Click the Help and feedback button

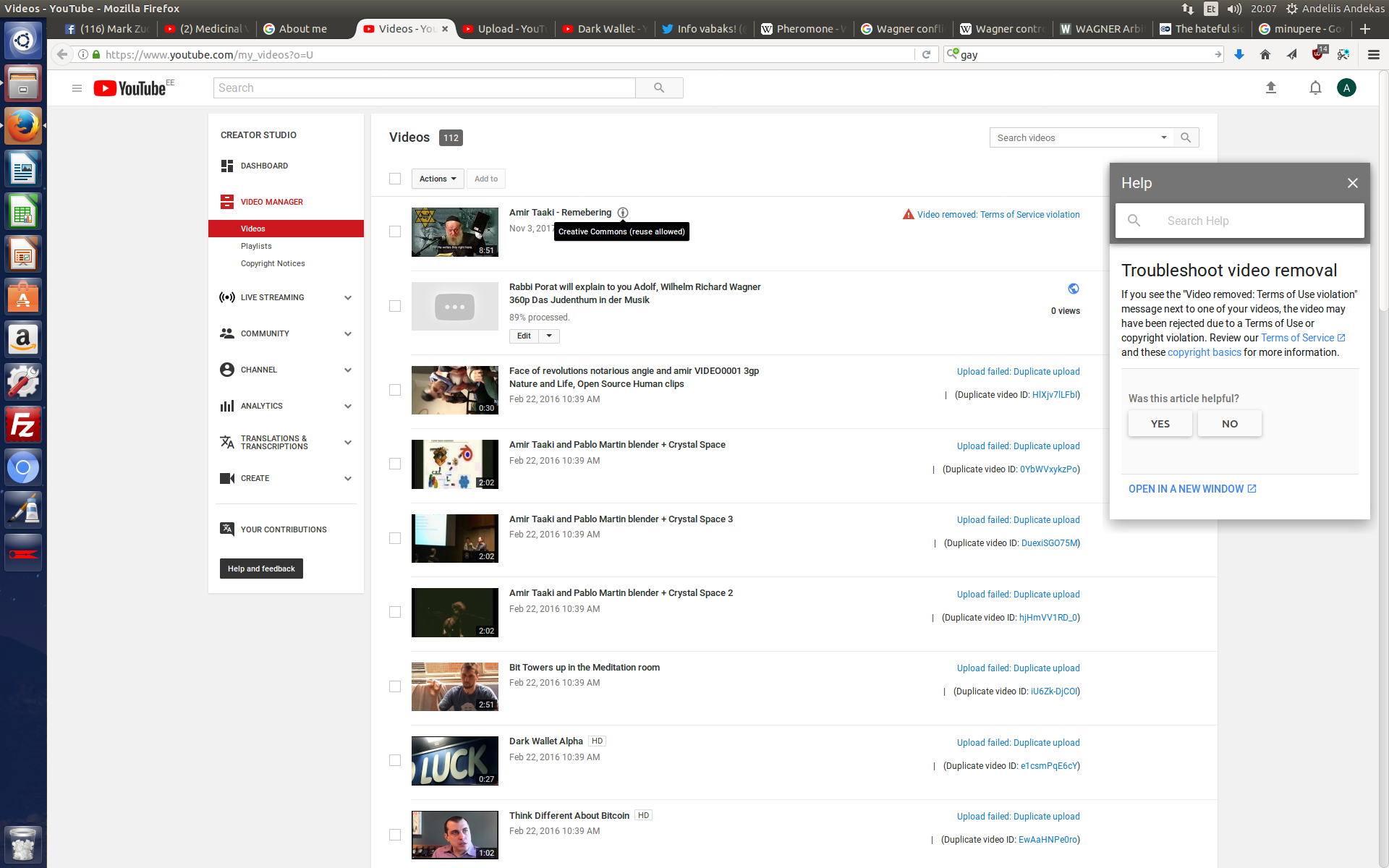pos(261,569)
